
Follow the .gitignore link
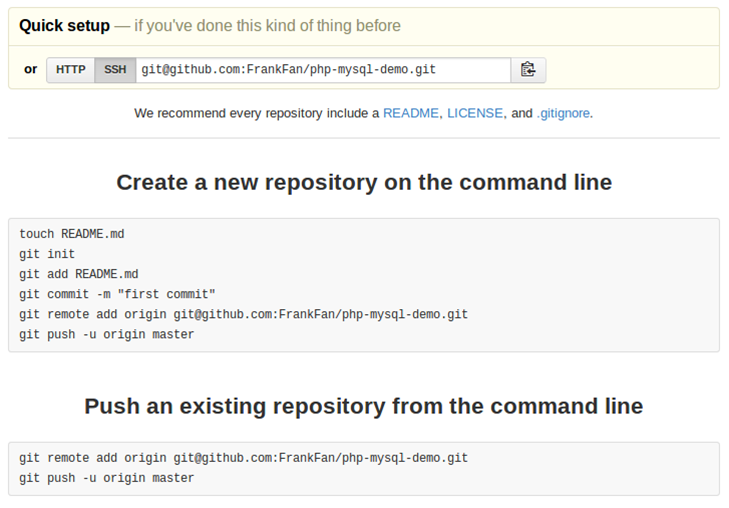563,114
